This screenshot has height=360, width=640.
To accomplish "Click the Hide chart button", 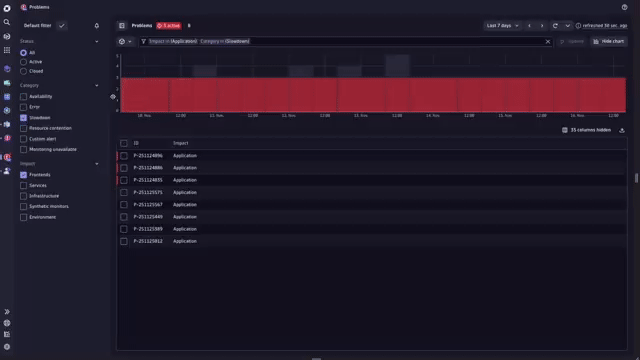I will [609, 42].
